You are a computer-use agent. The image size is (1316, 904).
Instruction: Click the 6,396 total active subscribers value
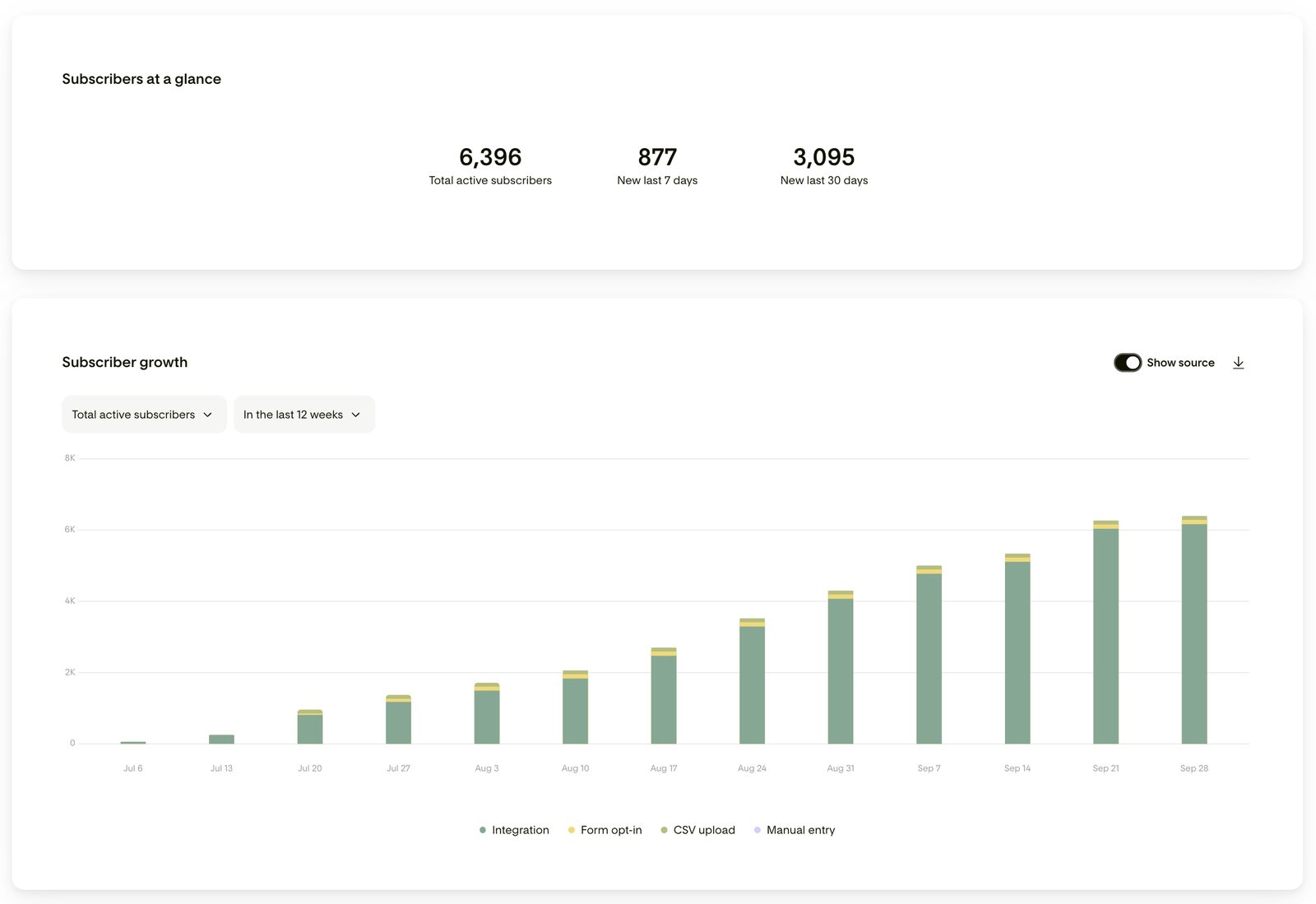490,157
